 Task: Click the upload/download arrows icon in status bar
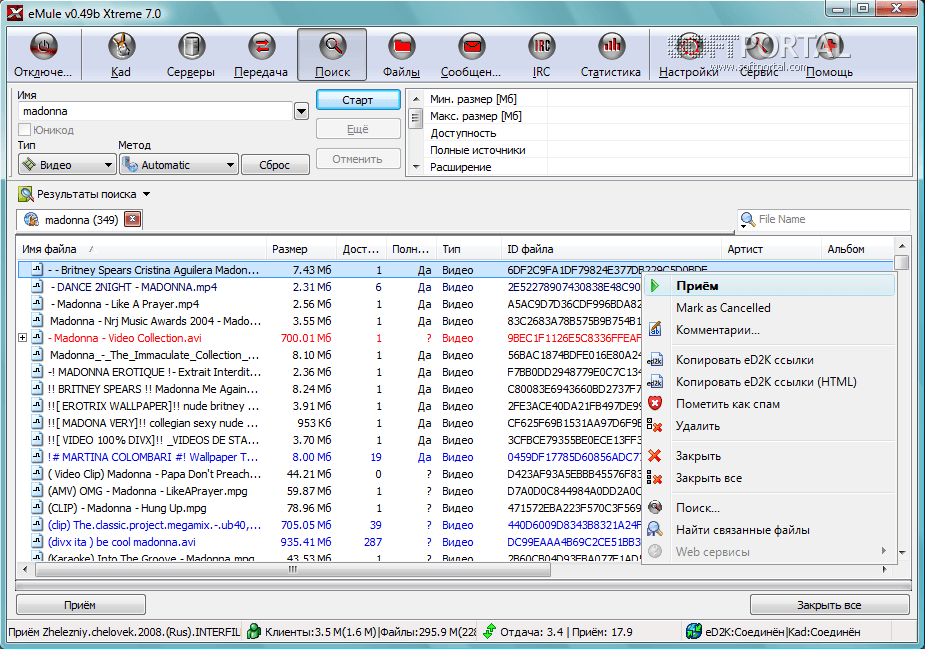(x=489, y=631)
